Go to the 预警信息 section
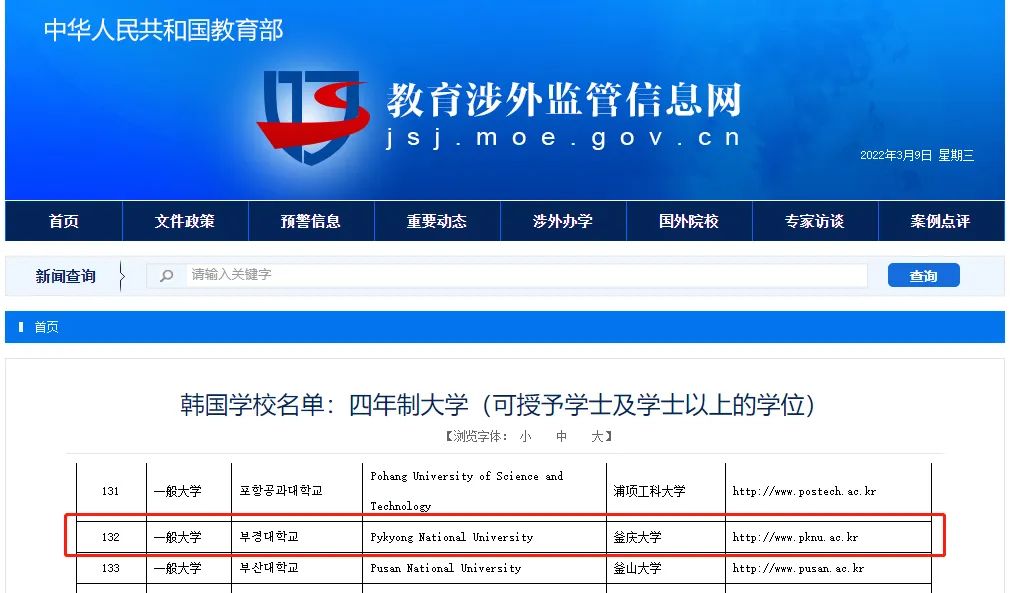Viewport: 1010px width, 593px height. pos(311,221)
